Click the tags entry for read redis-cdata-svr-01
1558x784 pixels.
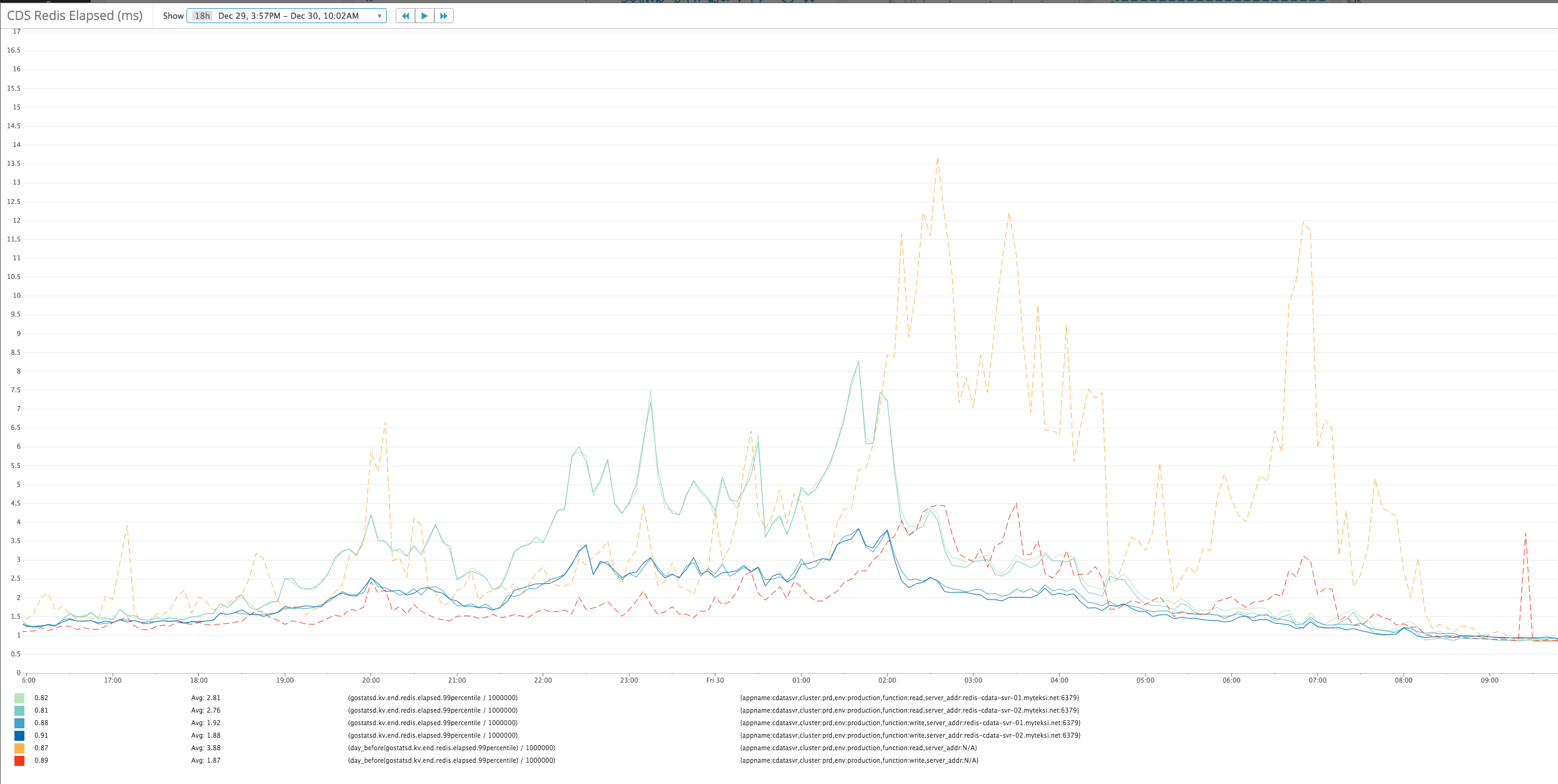coord(910,698)
